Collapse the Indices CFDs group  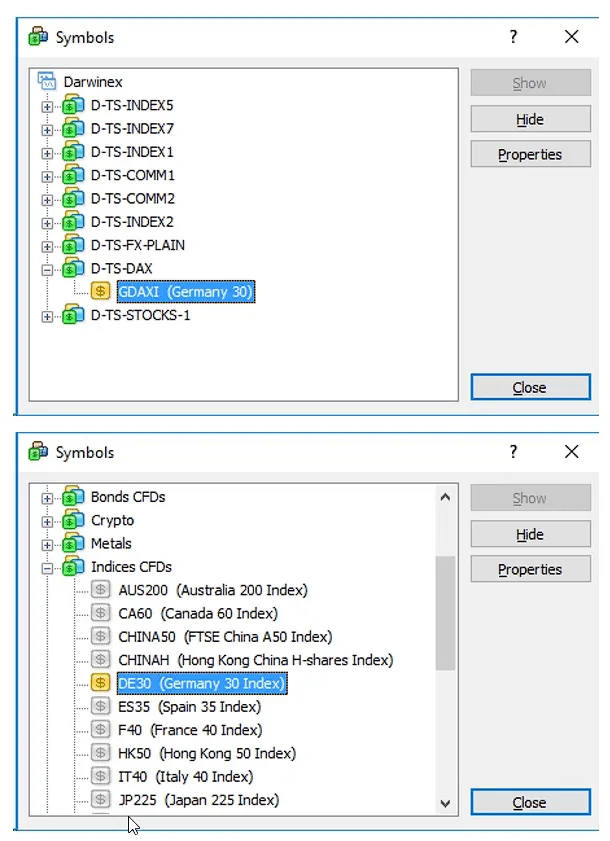47,568
